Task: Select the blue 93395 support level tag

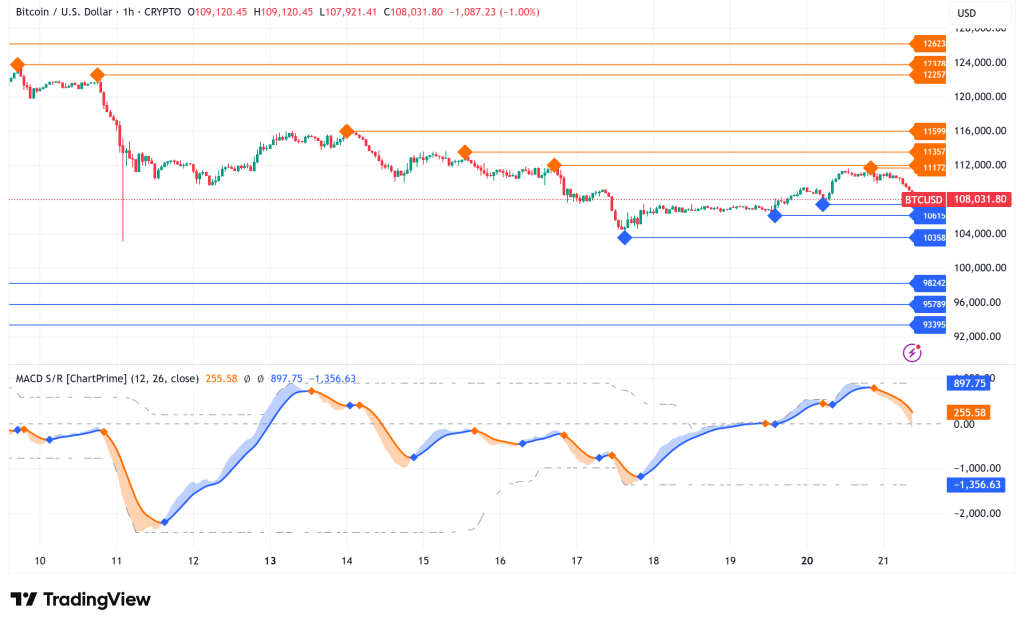Action: point(929,324)
